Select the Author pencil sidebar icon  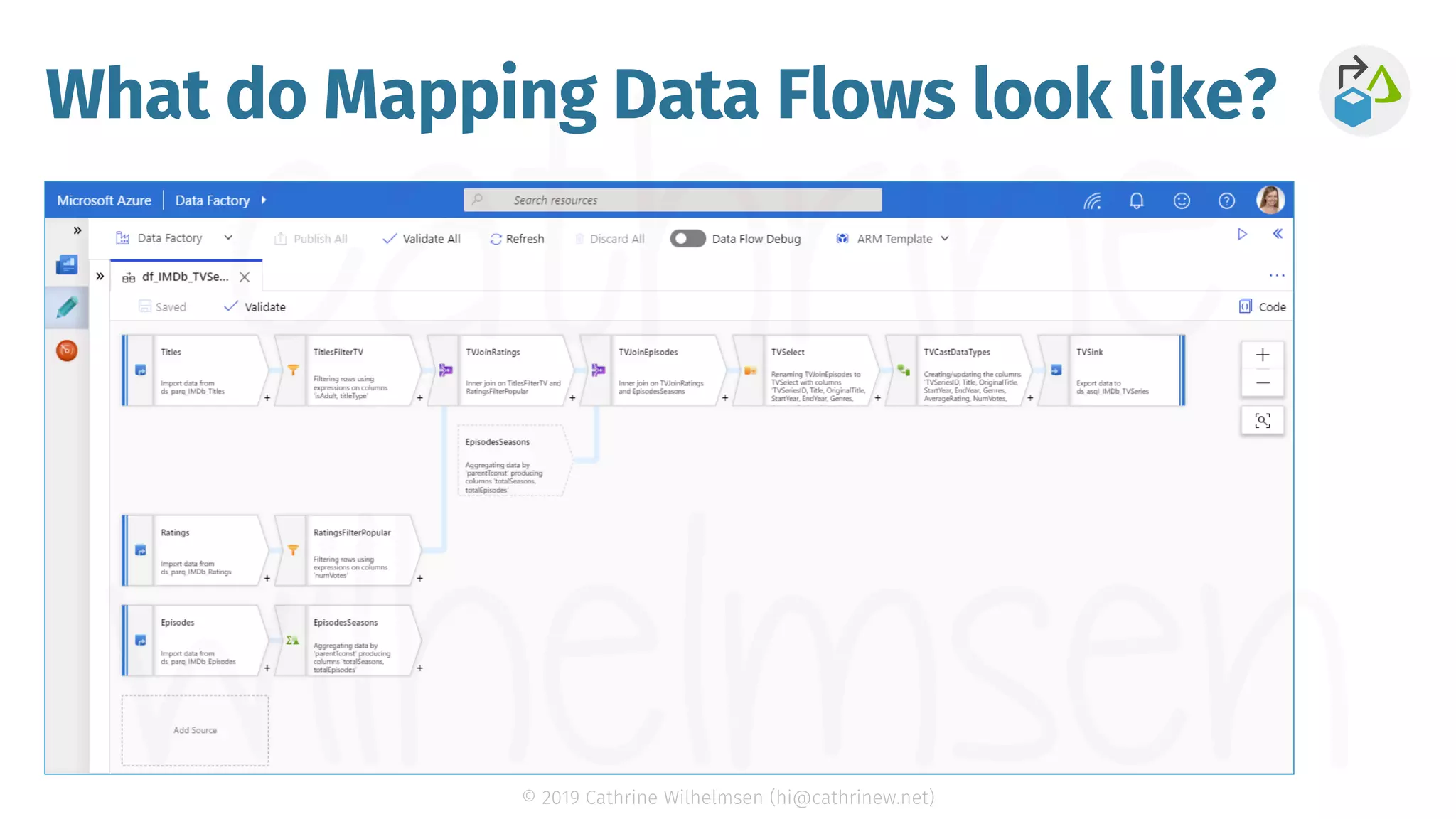tap(67, 307)
